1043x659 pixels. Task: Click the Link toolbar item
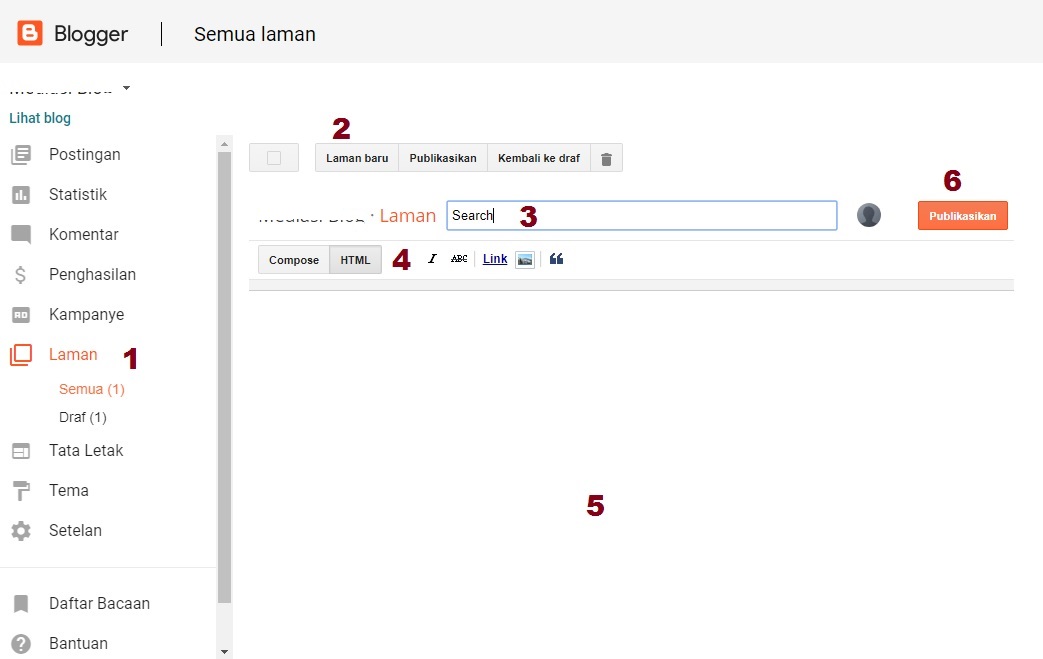pyautogui.click(x=495, y=259)
